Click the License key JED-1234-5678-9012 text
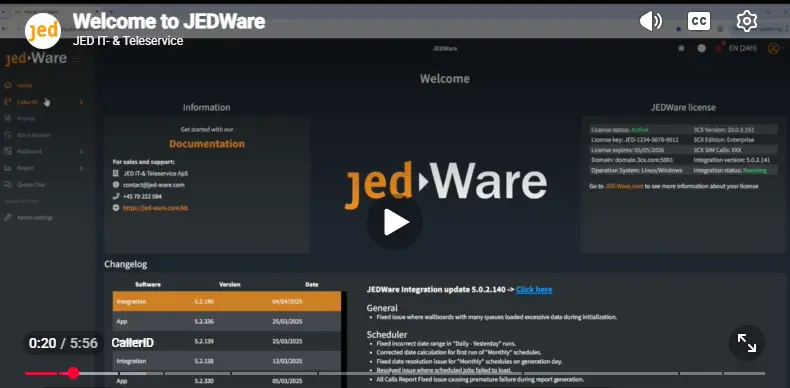The image size is (790, 388). (x=635, y=140)
